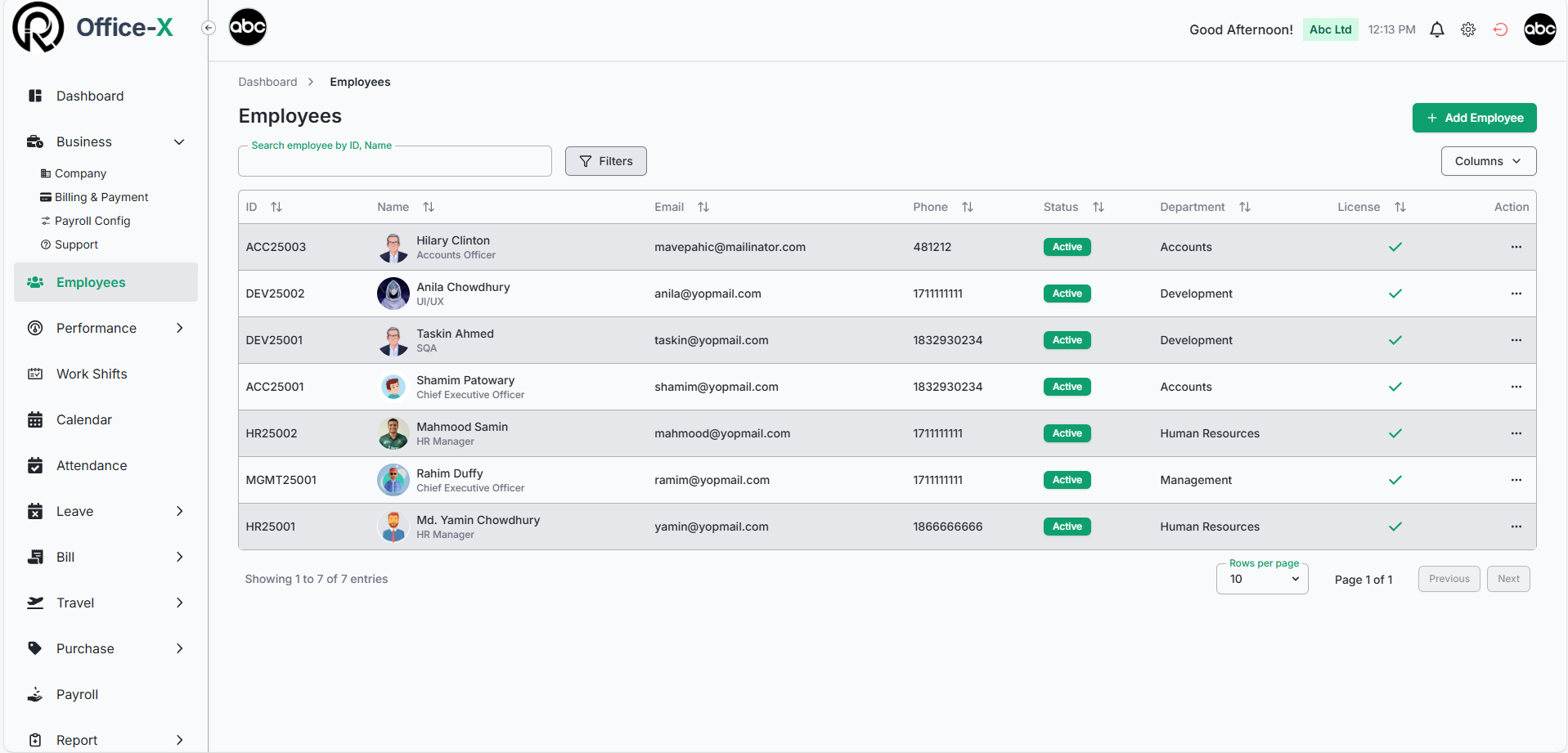Screen dimensions: 1568x753
Task: Open the Columns dropdown
Action: 1488,161
